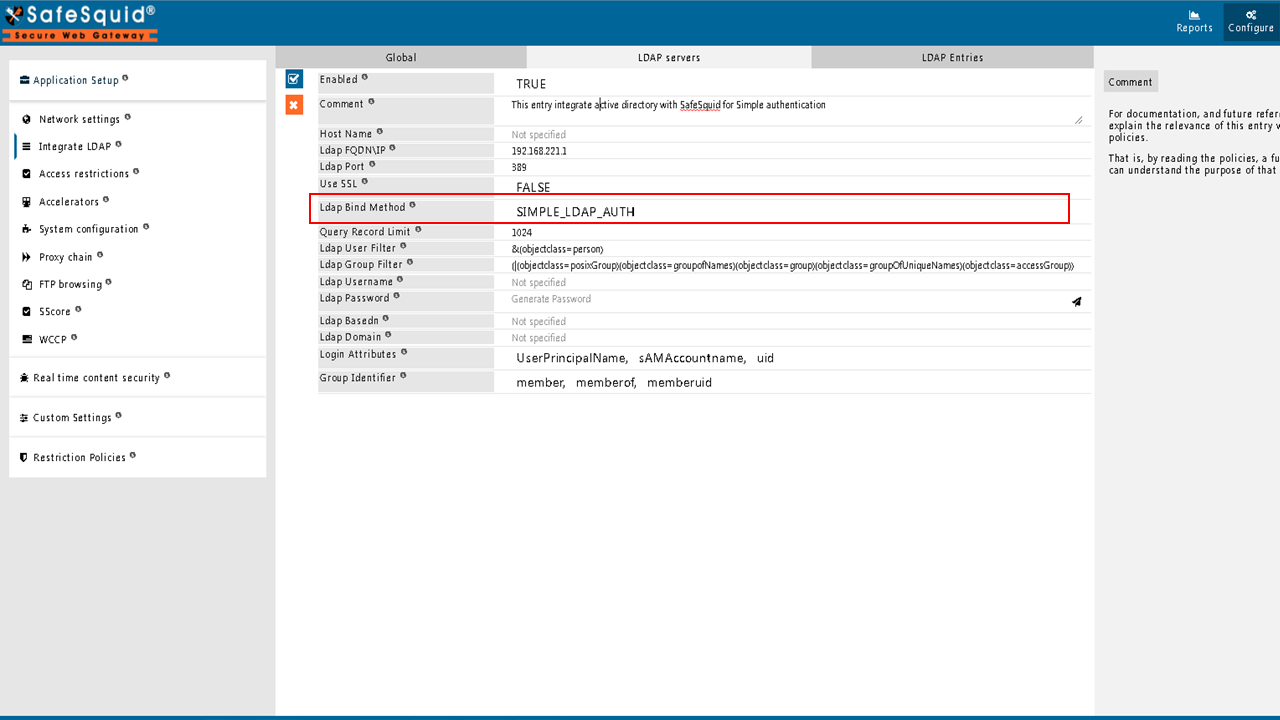Click the Proxy chain icon
The height and width of the screenshot is (720, 1280).
tap(27, 257)
